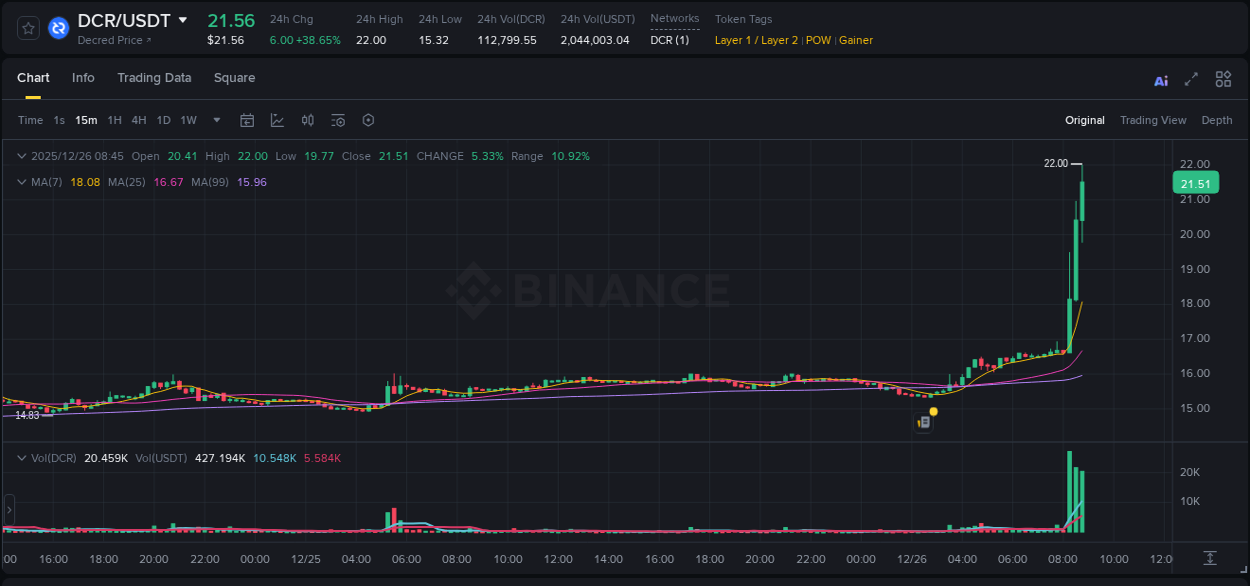Open the jump-to-date calendar icon
The width and height of the screenshot is (1250, 586).
point(247,120)
